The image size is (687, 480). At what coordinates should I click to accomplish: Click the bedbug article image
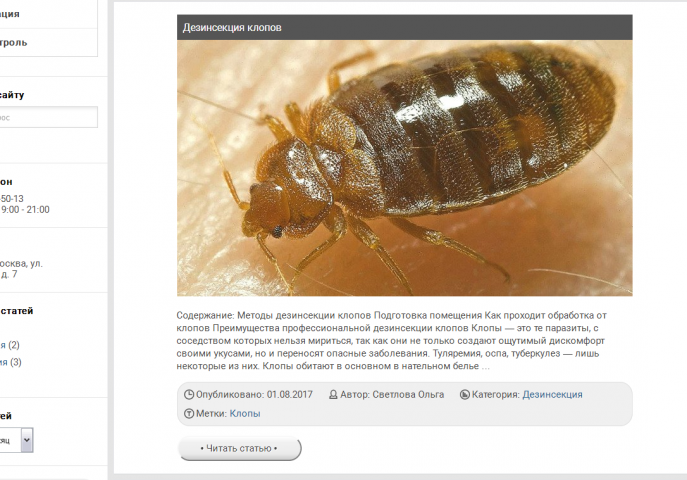pyautogui.click(x=404, y=168)
